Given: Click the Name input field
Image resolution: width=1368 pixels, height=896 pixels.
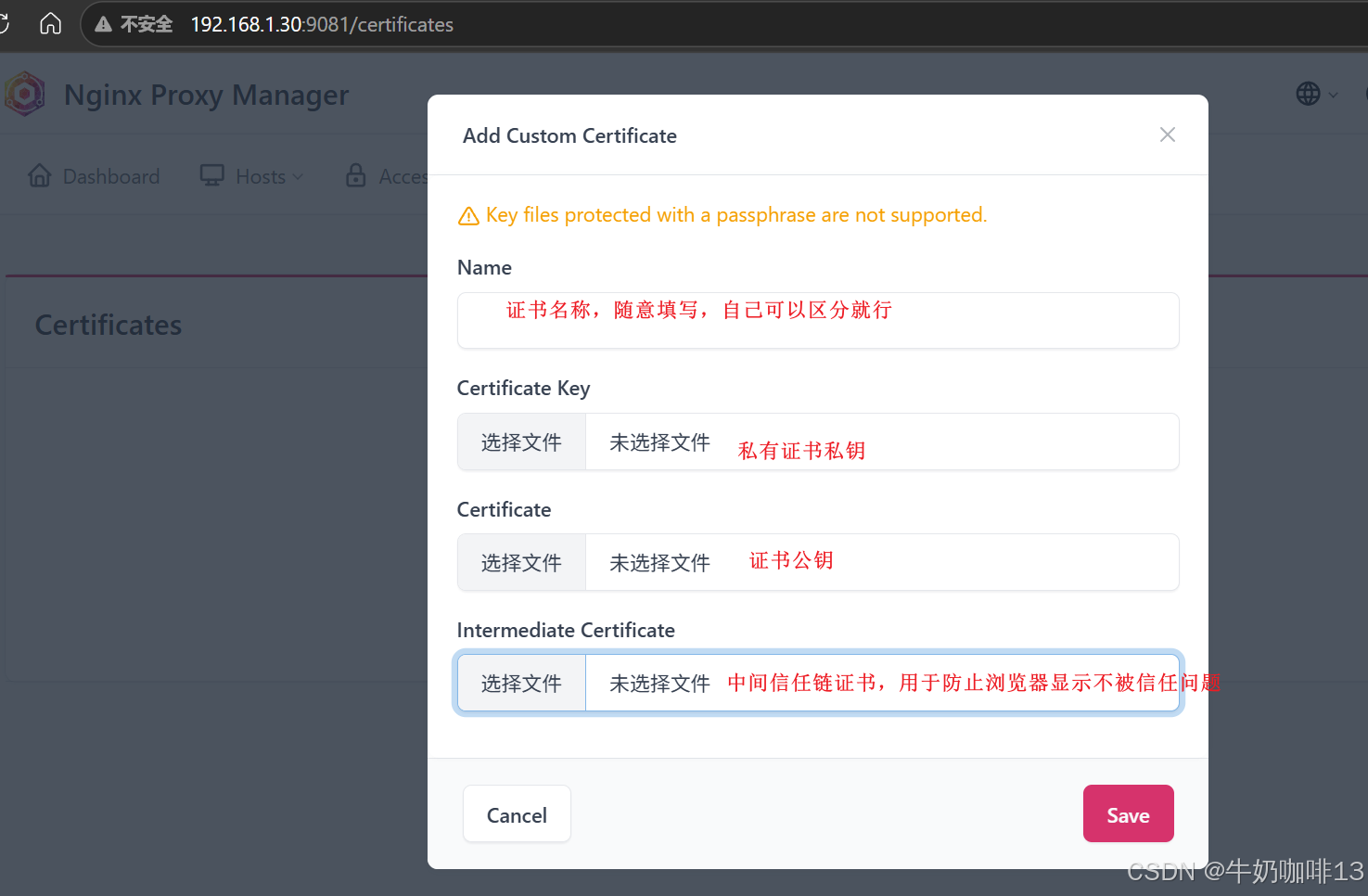Looking at the screenshot, I should pos(818,321).
